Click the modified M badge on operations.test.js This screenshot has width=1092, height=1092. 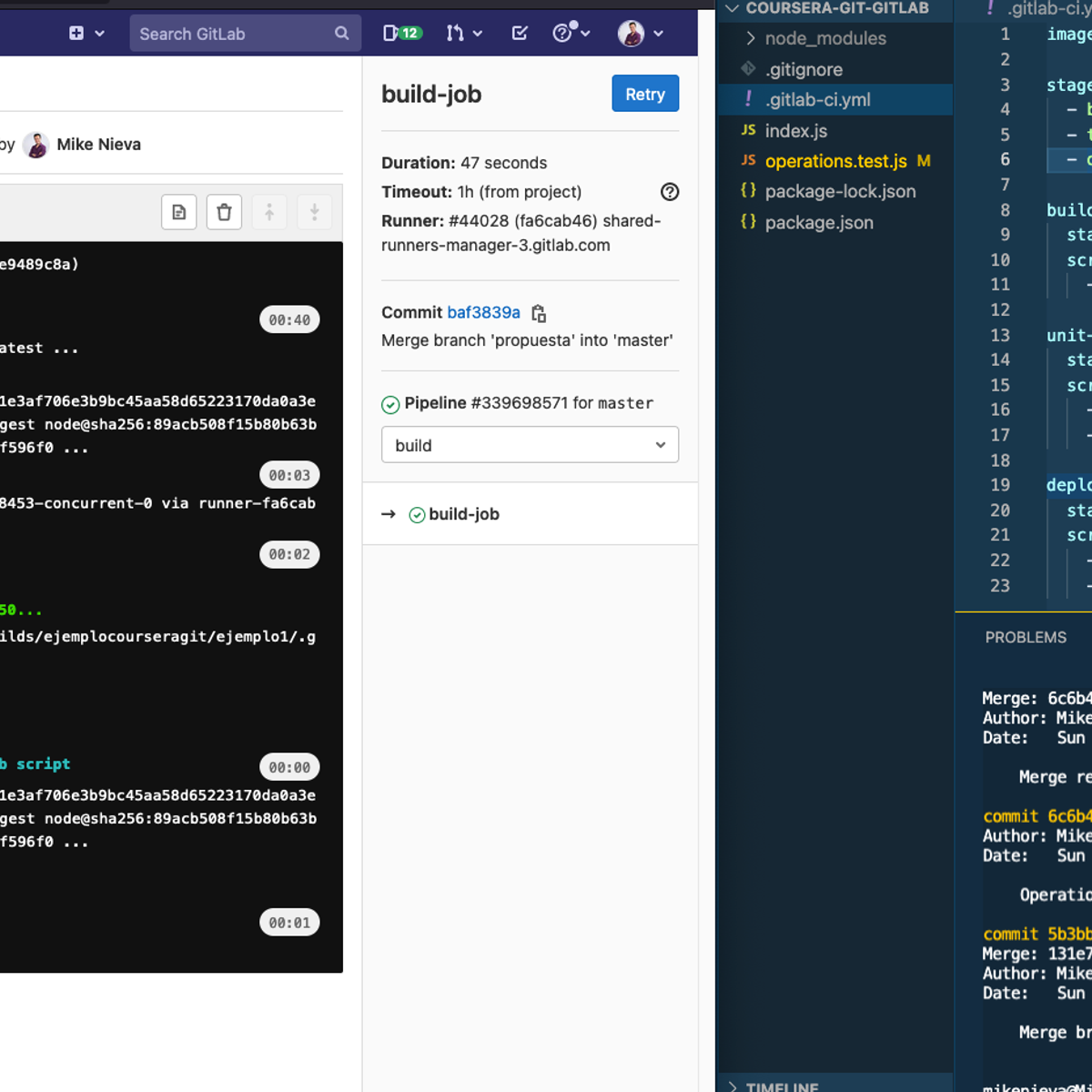coord(924,161)
